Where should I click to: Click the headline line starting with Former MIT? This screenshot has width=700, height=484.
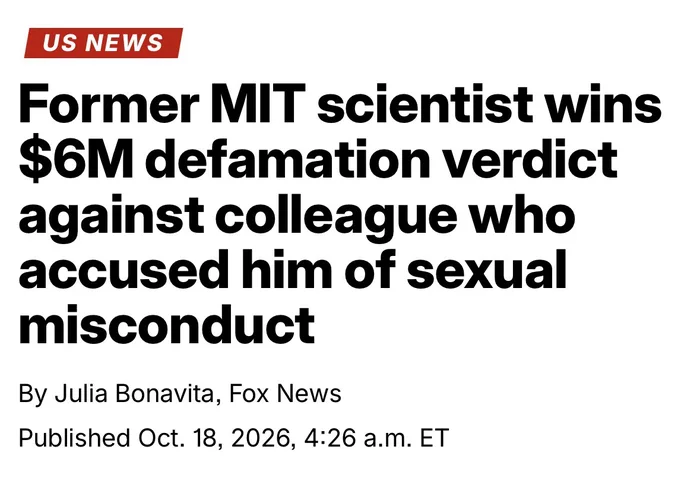coord(340,104)
